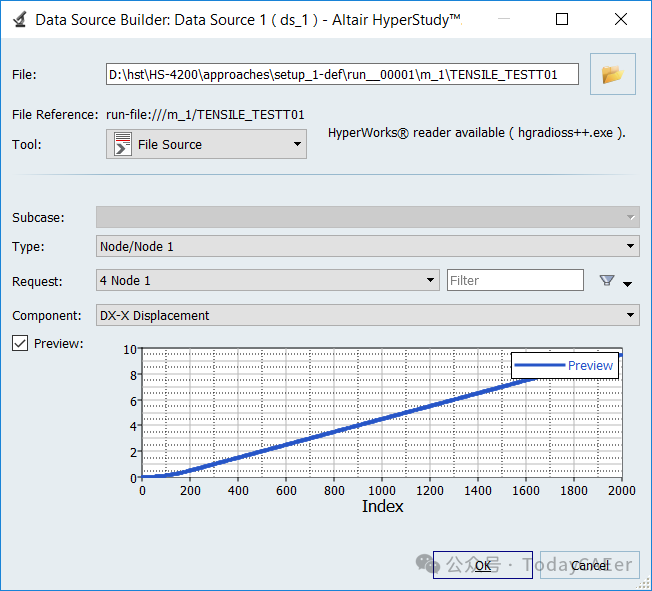Click the Index axis label under the plot
The height and width of the screenshot is (591, 652).
pos(383,506)
